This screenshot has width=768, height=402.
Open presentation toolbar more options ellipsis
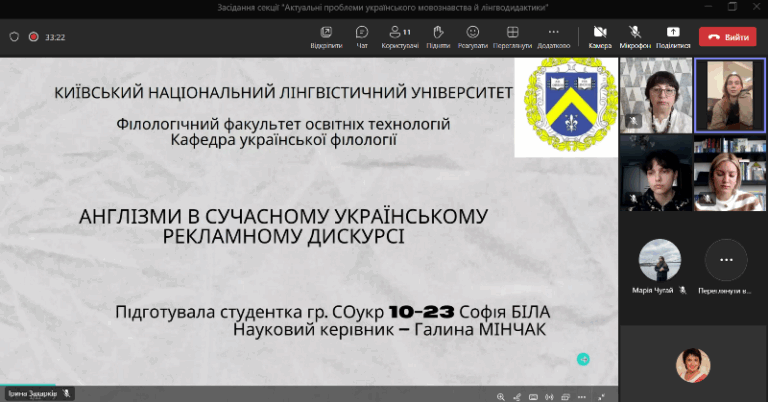(582, 397)
